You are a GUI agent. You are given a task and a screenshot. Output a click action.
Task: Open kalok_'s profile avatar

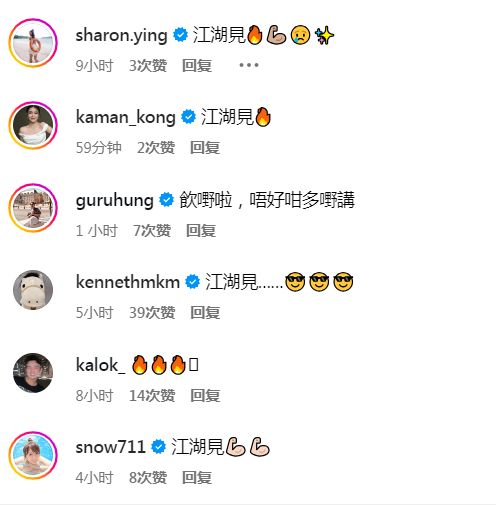coord(33,373)
